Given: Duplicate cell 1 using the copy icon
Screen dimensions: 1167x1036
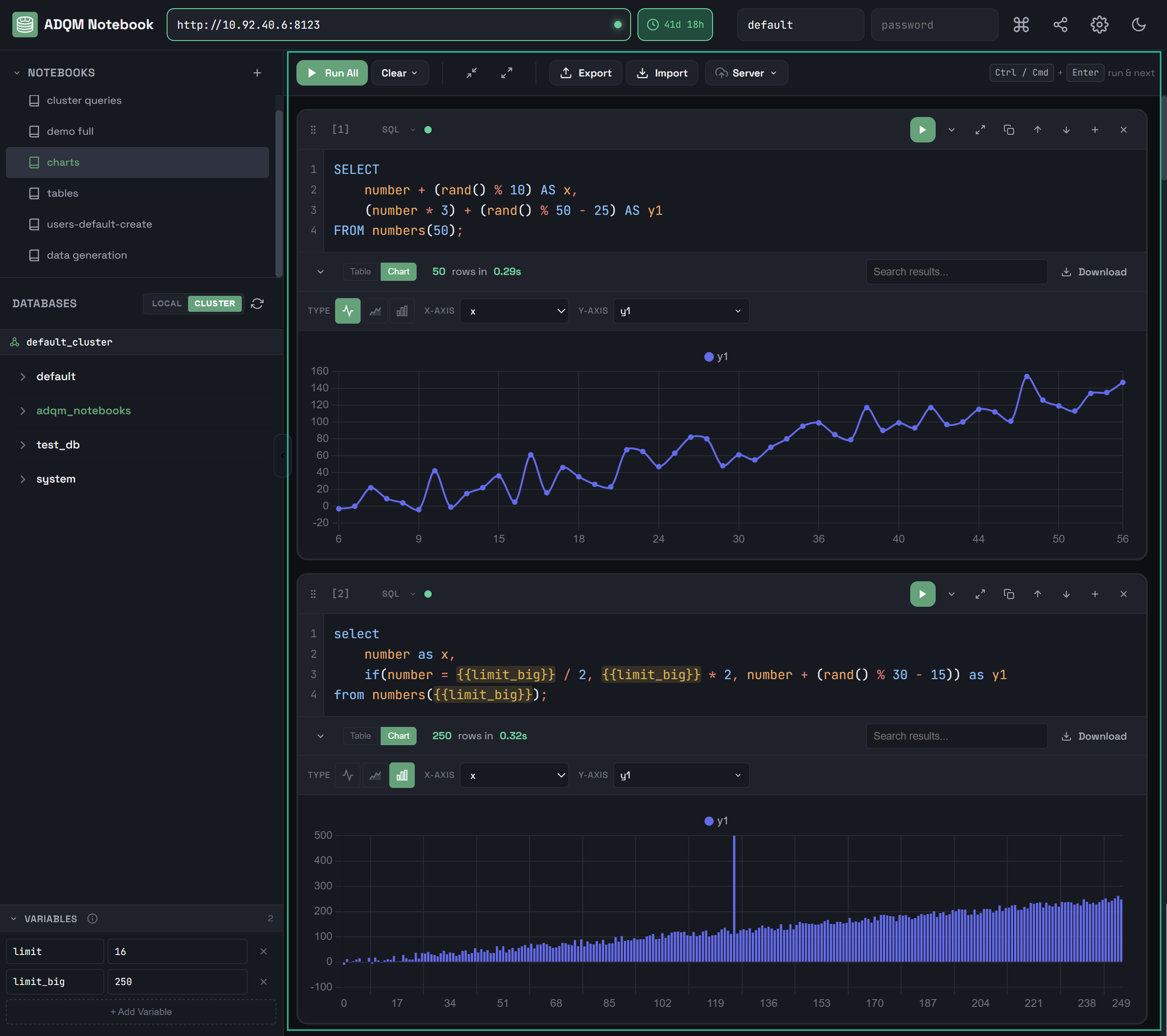Looking at the screenshot, I should click(x=1008, y=130).
